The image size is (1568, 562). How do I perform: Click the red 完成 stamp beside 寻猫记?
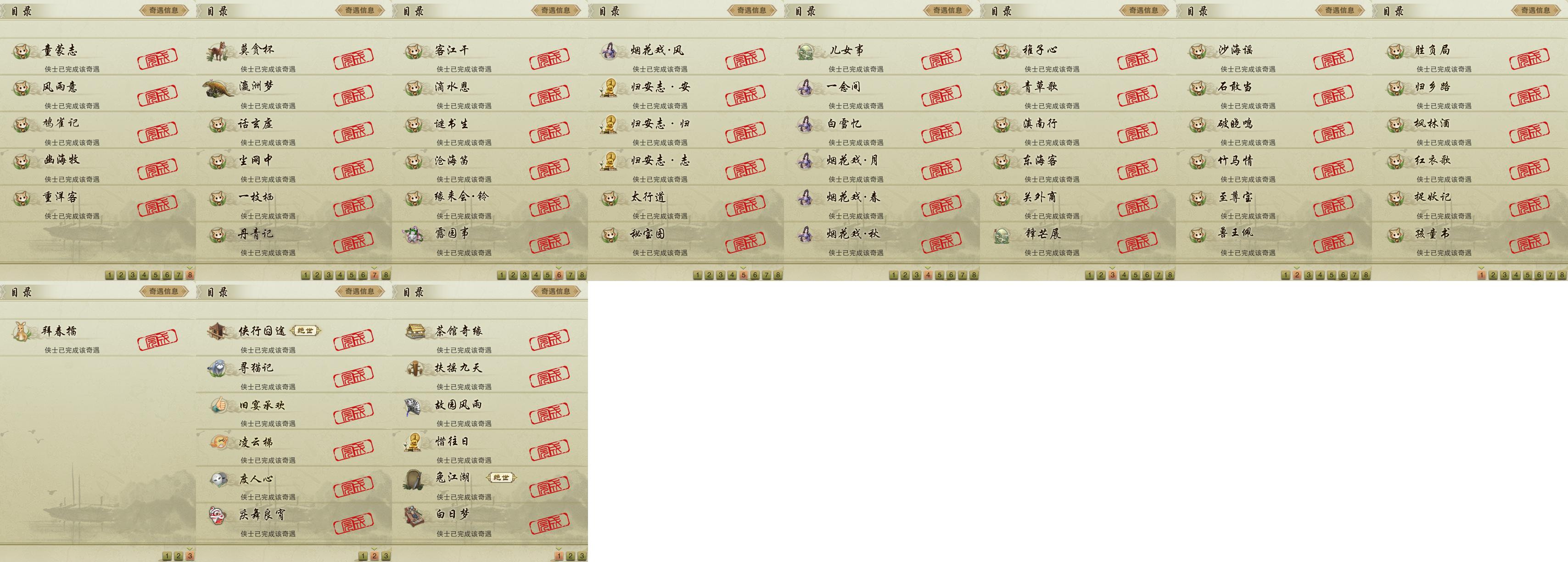click(x=353, y=377)
